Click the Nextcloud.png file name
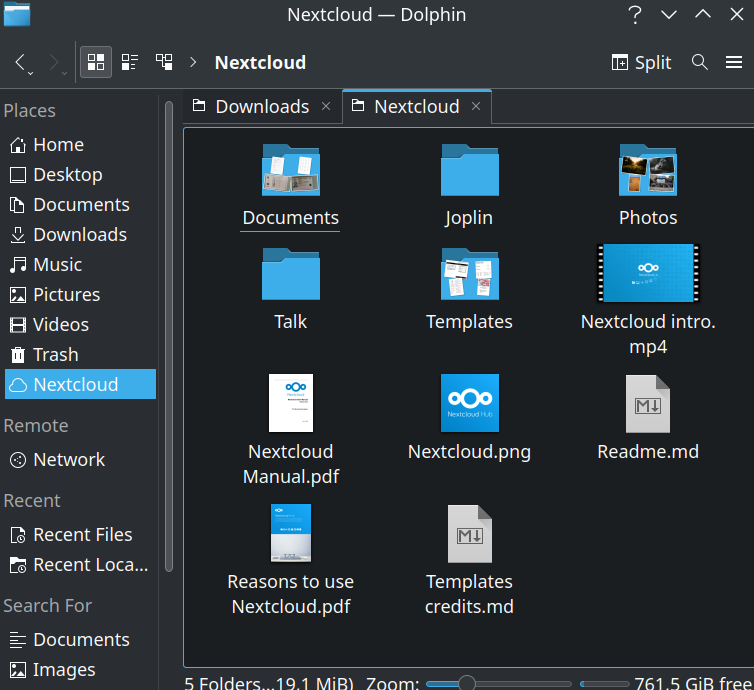The height and width of the screenshot is (690, 754). 469,452
